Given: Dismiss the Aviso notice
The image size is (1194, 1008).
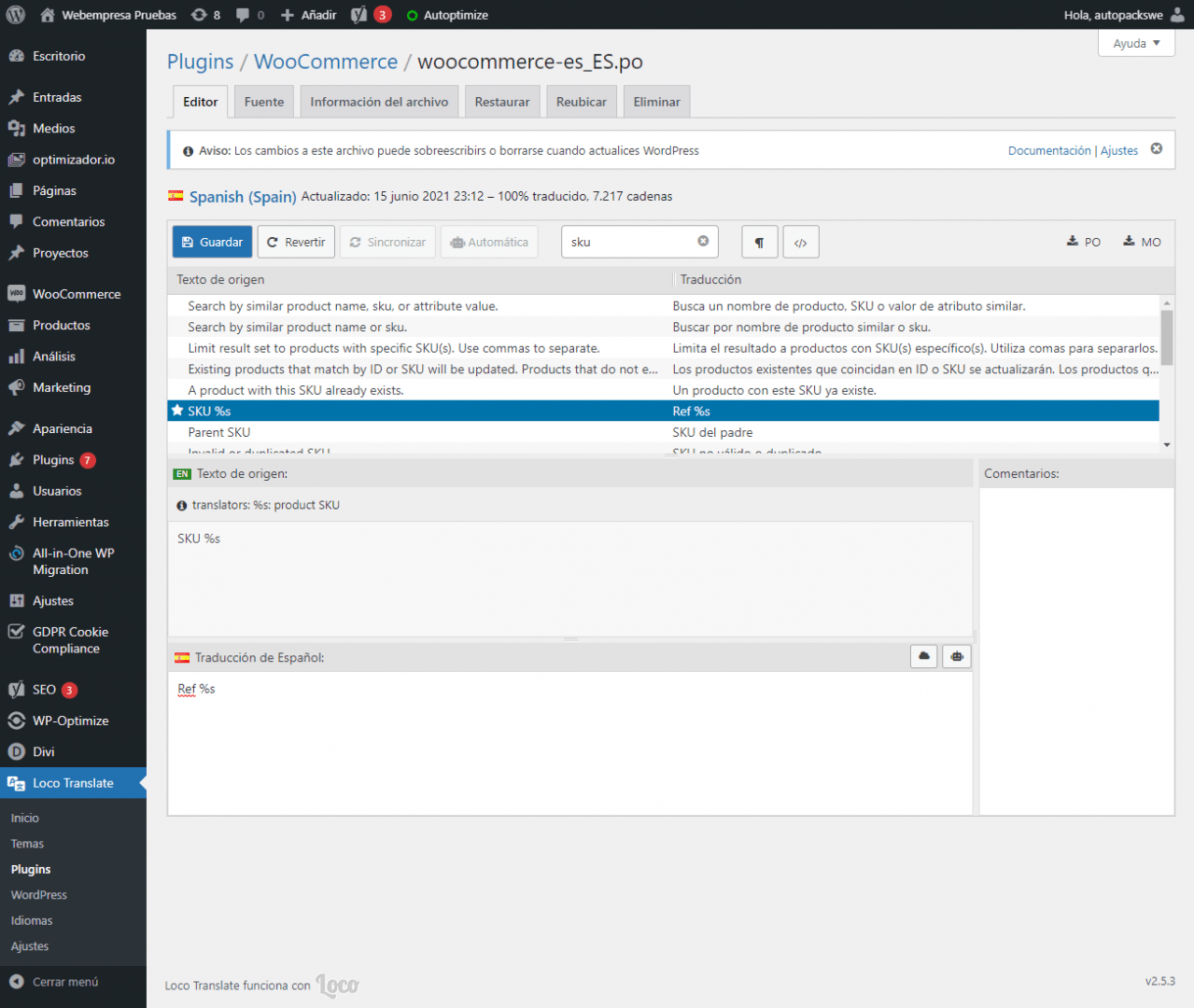Looking at the screenshot, I should click(x=1157, y=149).
